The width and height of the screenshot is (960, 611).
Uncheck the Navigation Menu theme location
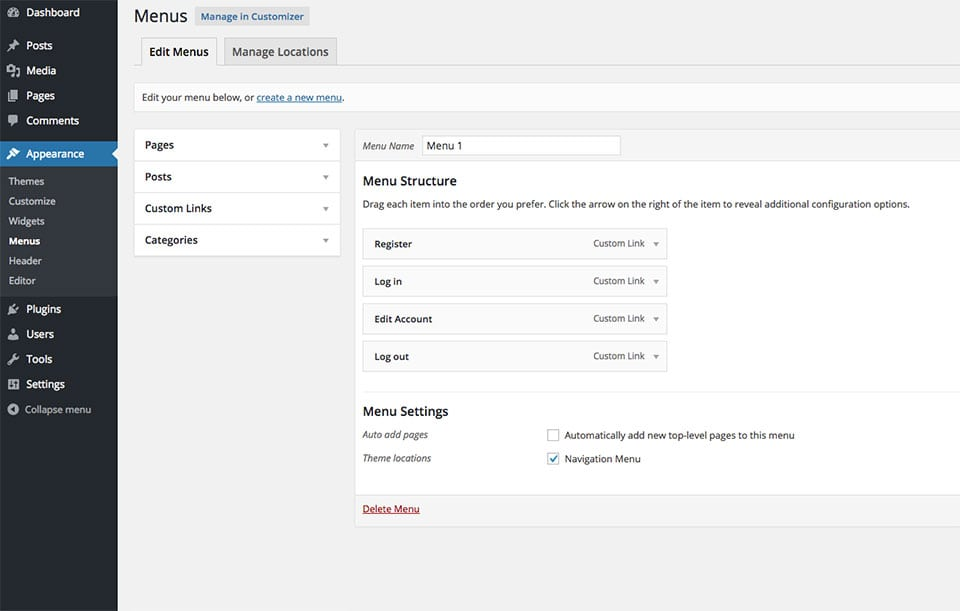(553, 459)
